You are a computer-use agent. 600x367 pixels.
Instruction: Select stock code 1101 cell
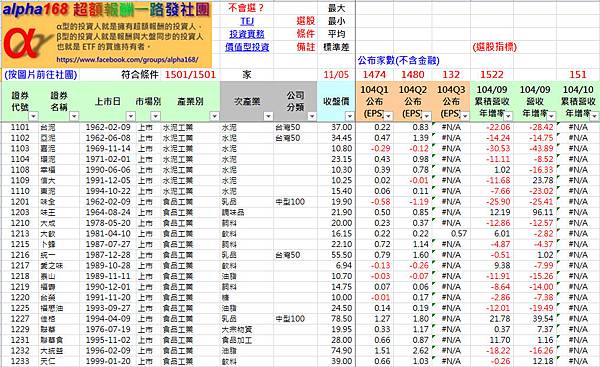tap(20, 127)
